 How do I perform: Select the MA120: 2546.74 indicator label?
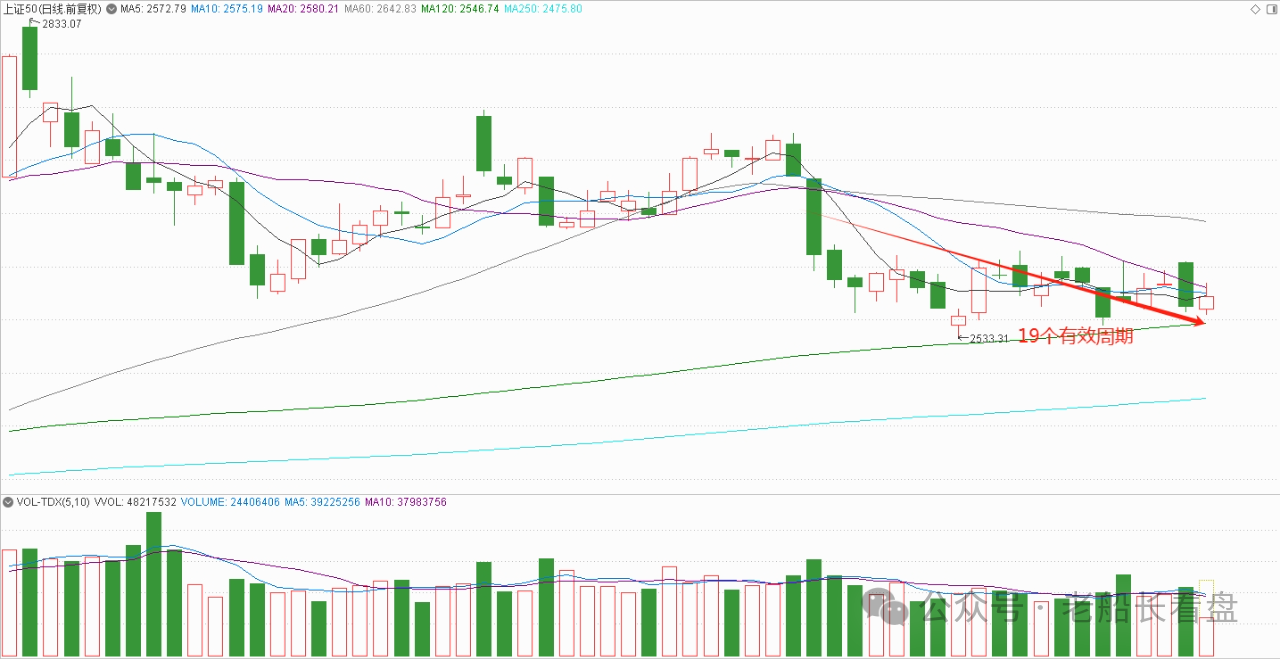(460, 9)
